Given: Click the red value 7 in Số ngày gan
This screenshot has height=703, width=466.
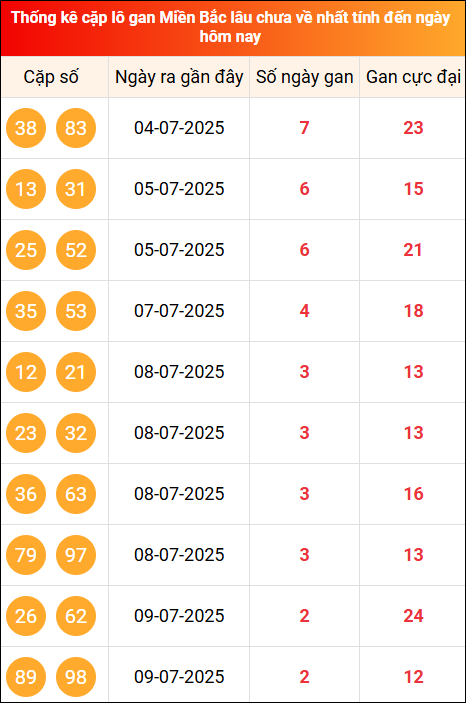Looking at the screenshot, I should coord(305,128).
